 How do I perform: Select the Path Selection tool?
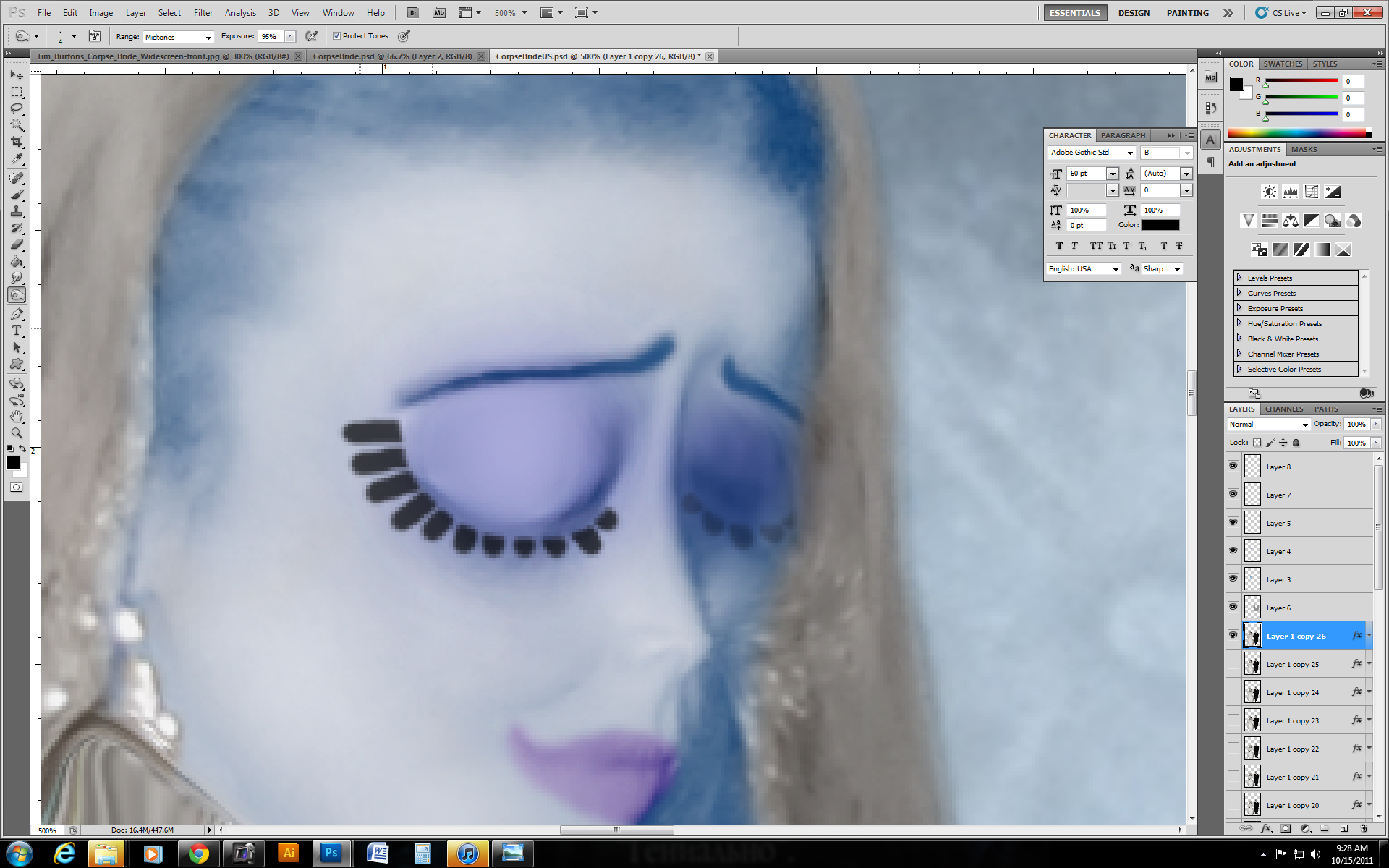coord(17,347)
